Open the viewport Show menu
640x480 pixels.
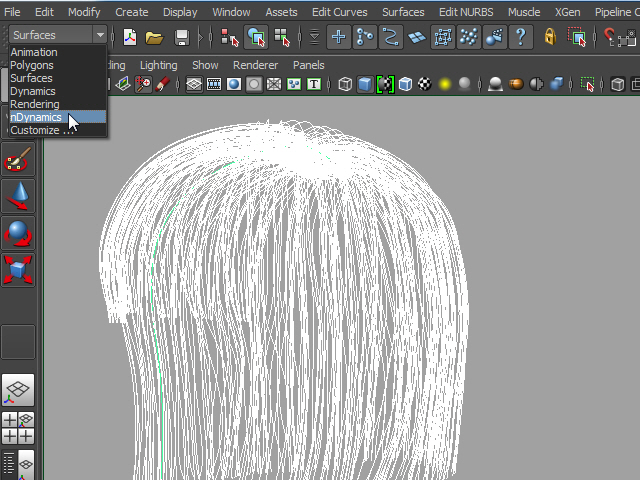205,65
